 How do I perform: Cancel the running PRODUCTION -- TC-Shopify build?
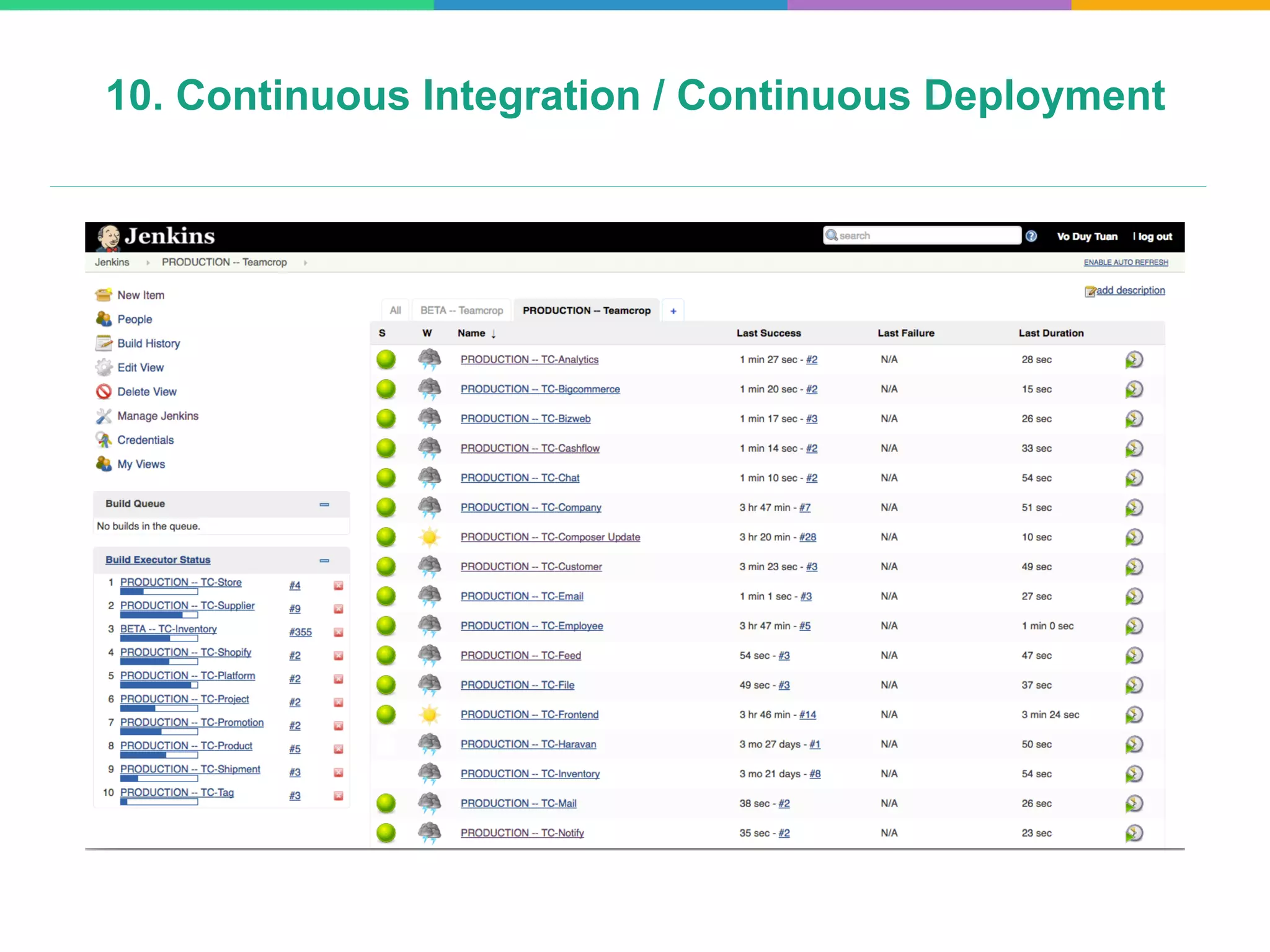click(339, 656)
